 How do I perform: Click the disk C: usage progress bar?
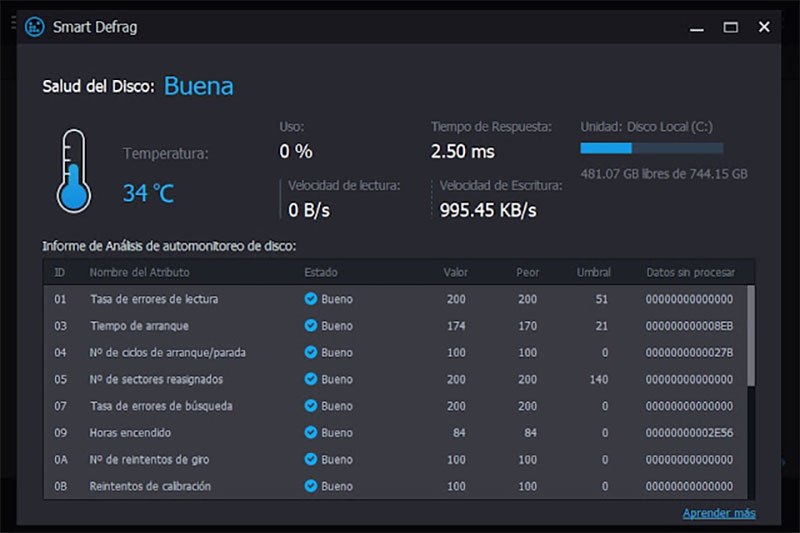pyautogui.click(x=652, y=148)
